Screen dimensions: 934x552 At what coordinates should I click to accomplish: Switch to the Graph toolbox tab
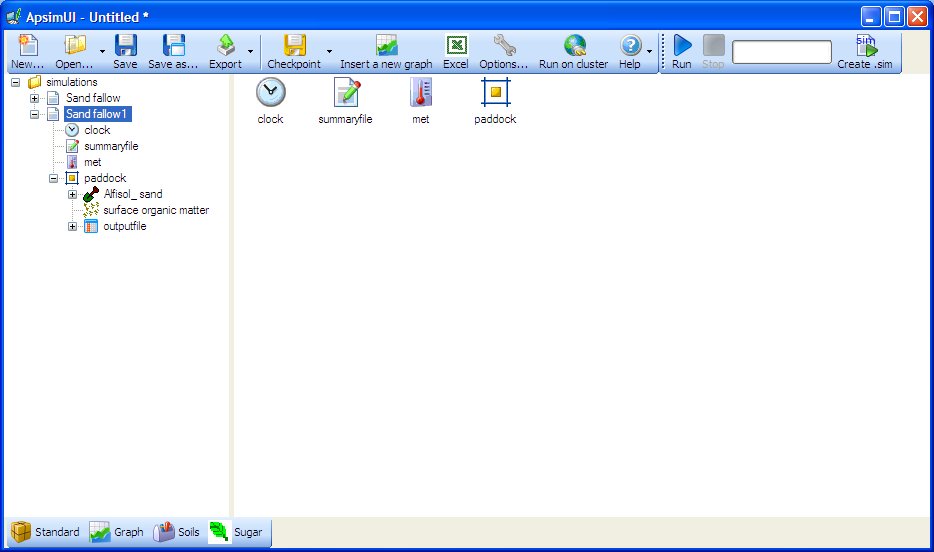point(116,532)
